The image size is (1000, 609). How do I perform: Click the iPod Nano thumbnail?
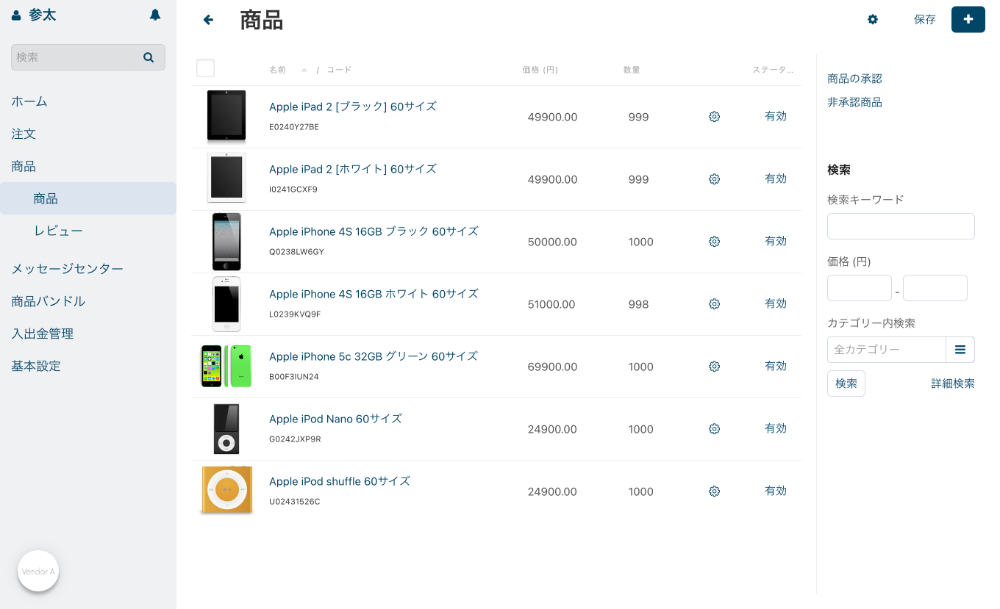[226, 429]
